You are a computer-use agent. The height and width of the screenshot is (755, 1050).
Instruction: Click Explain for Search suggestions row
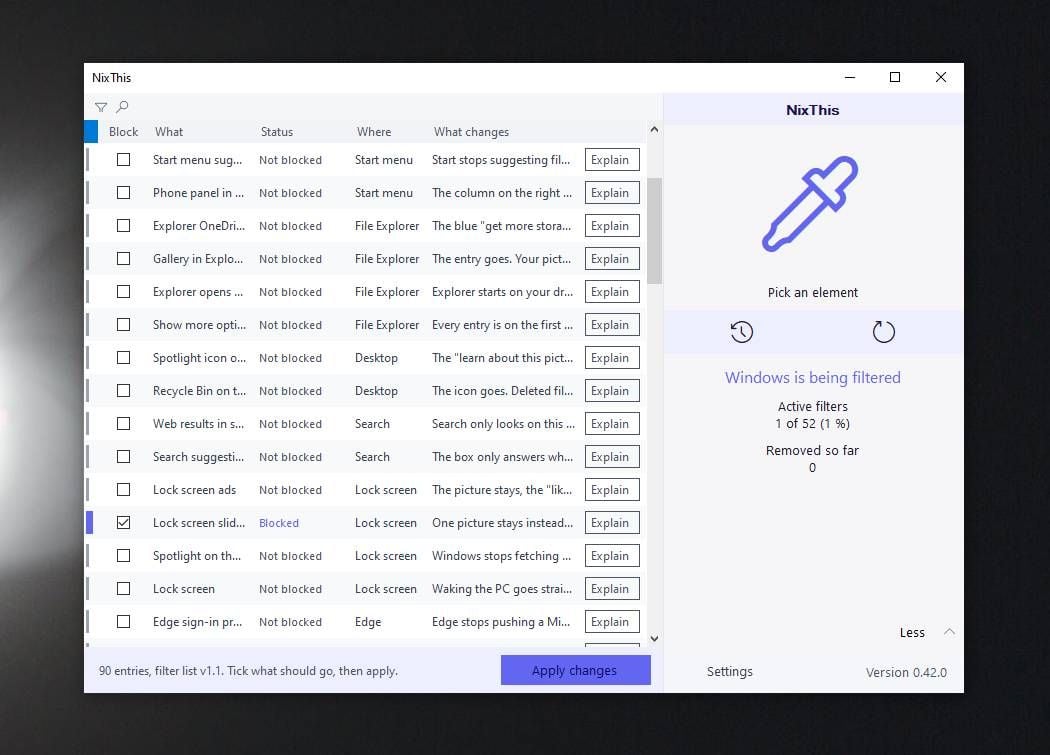(x=612, y=457)
